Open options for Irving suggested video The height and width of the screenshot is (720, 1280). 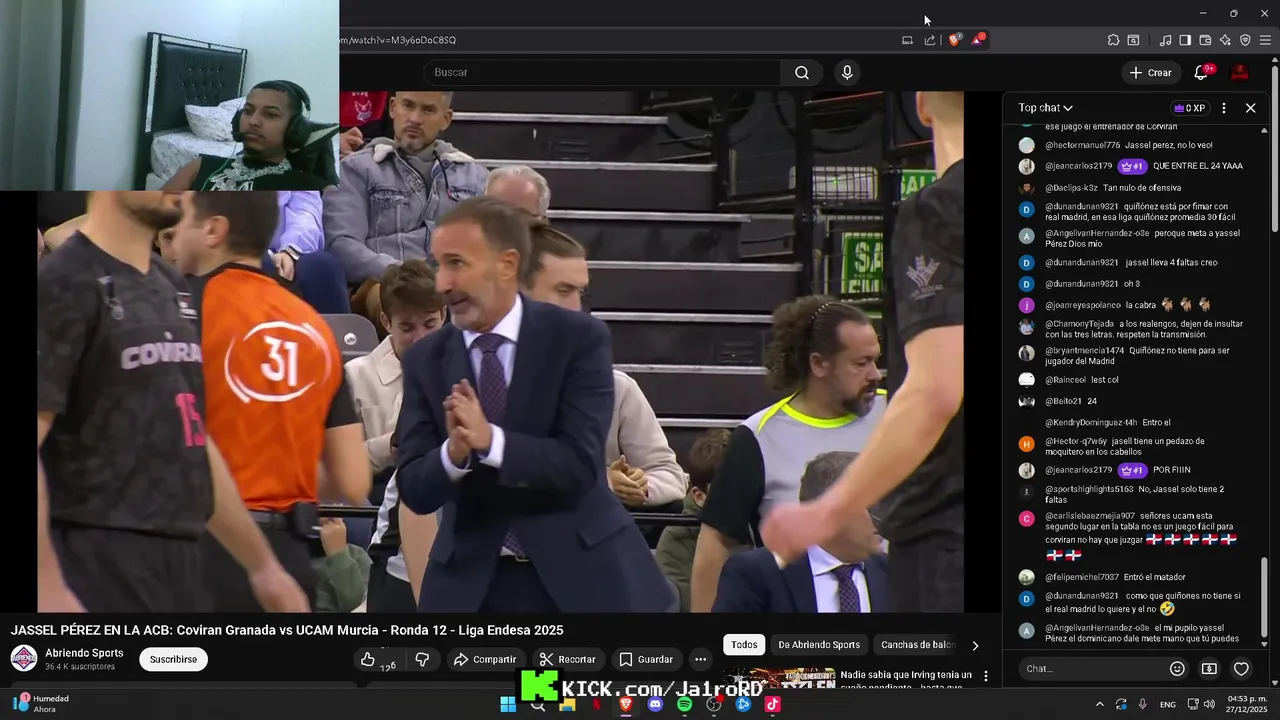point(986,676)
